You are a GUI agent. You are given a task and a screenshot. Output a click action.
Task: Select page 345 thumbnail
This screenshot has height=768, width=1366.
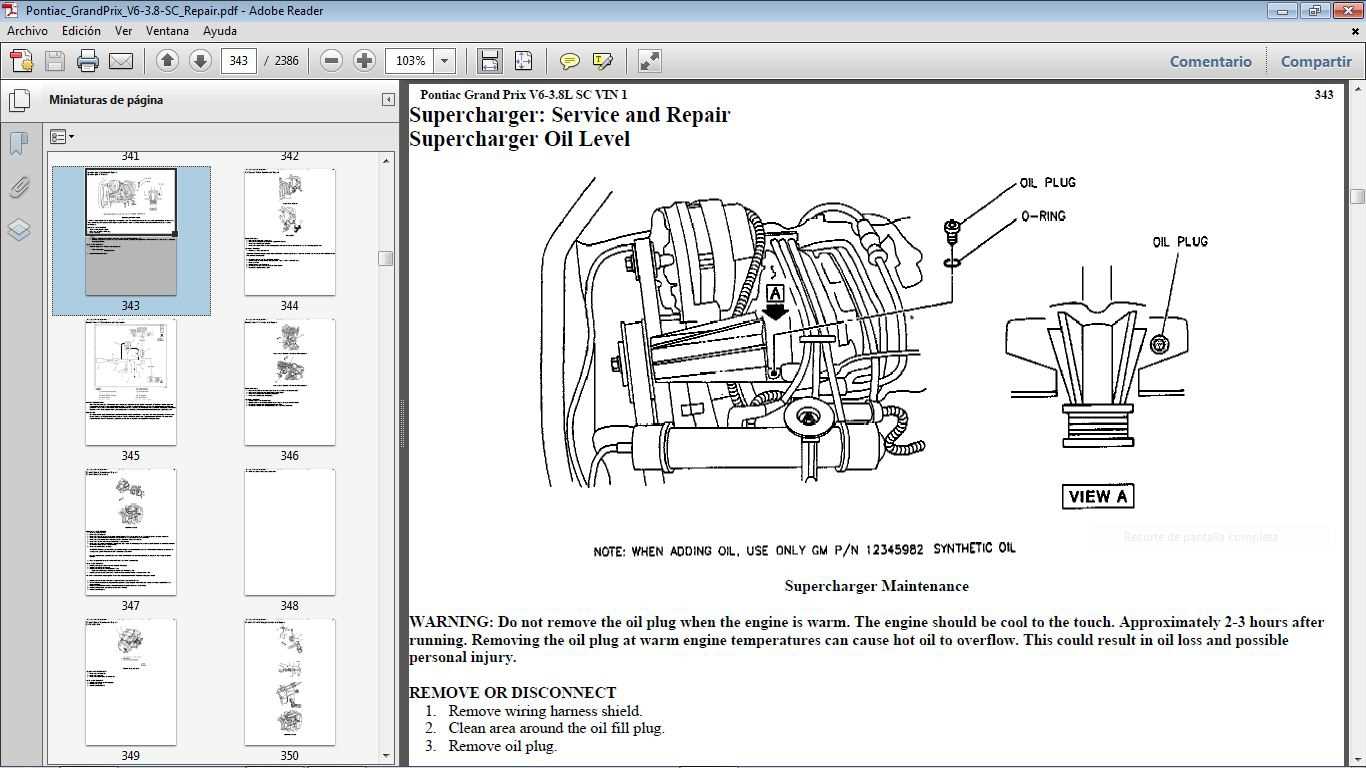click(131, 382)
